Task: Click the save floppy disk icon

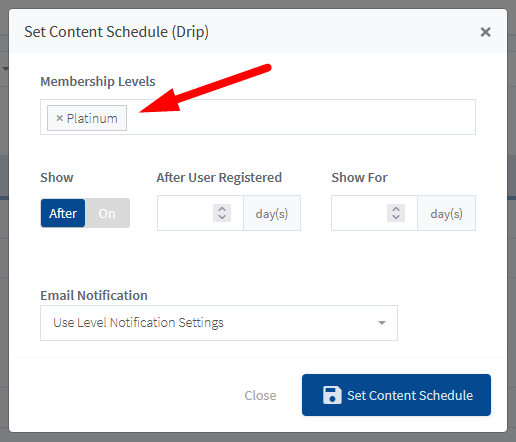Action: tap(332, 395)
